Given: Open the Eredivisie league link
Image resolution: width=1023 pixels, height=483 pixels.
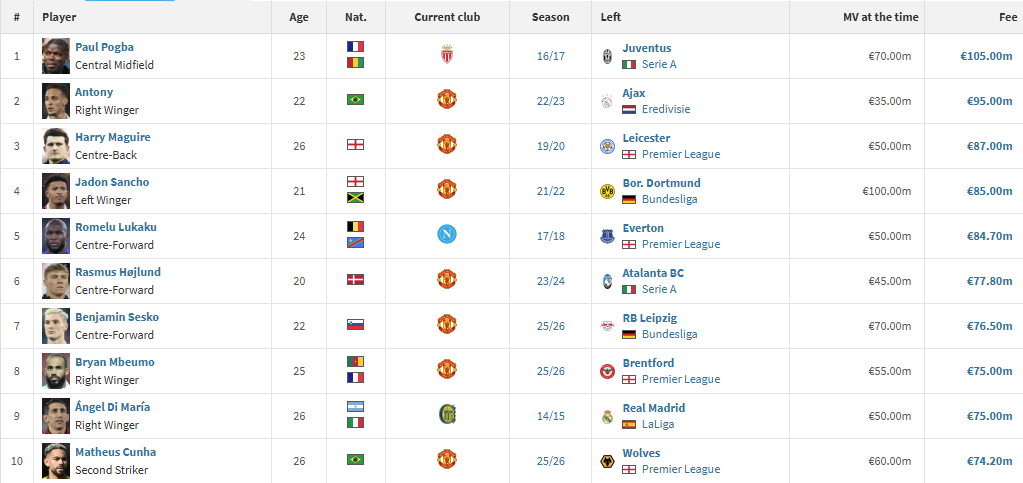Looking at the screenshot, I should pyautogui.click(x=665, y=109).
